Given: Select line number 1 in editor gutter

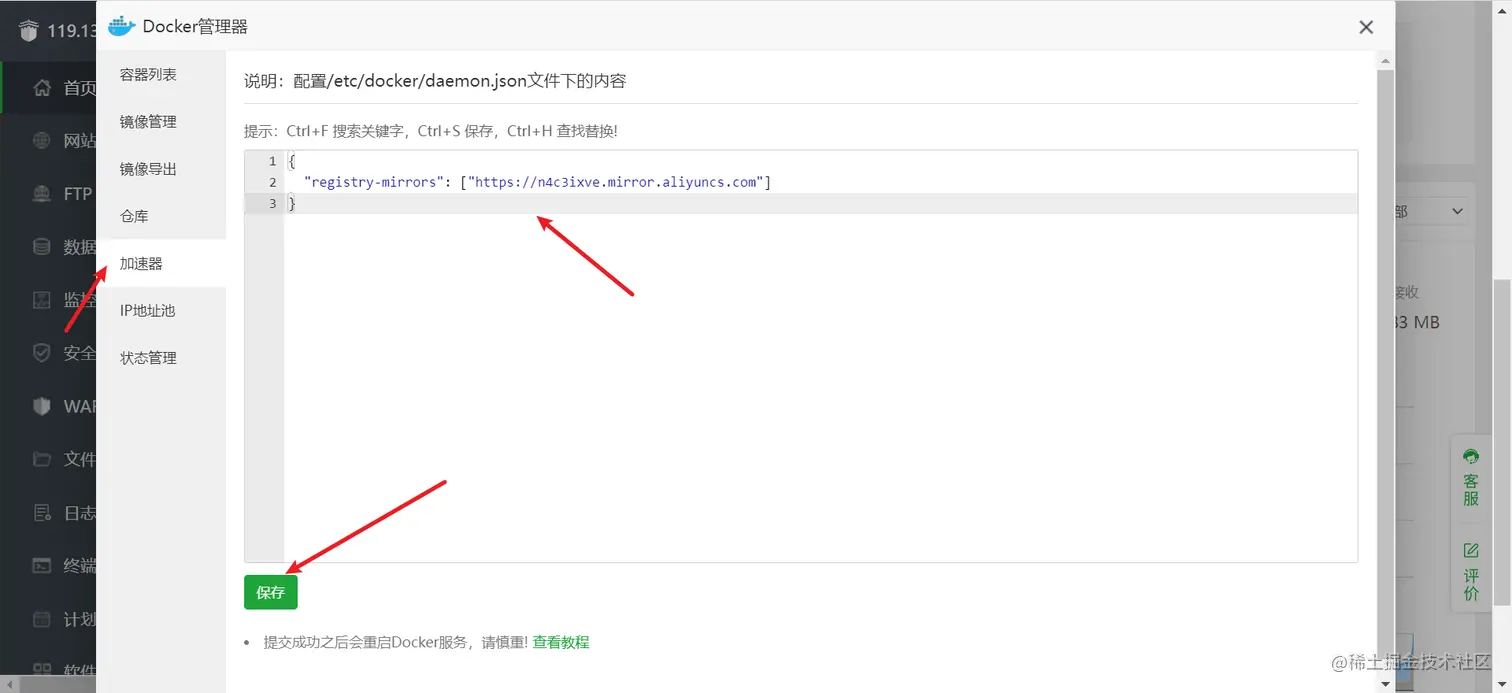Looking at the screenshot, I should 273,161.
